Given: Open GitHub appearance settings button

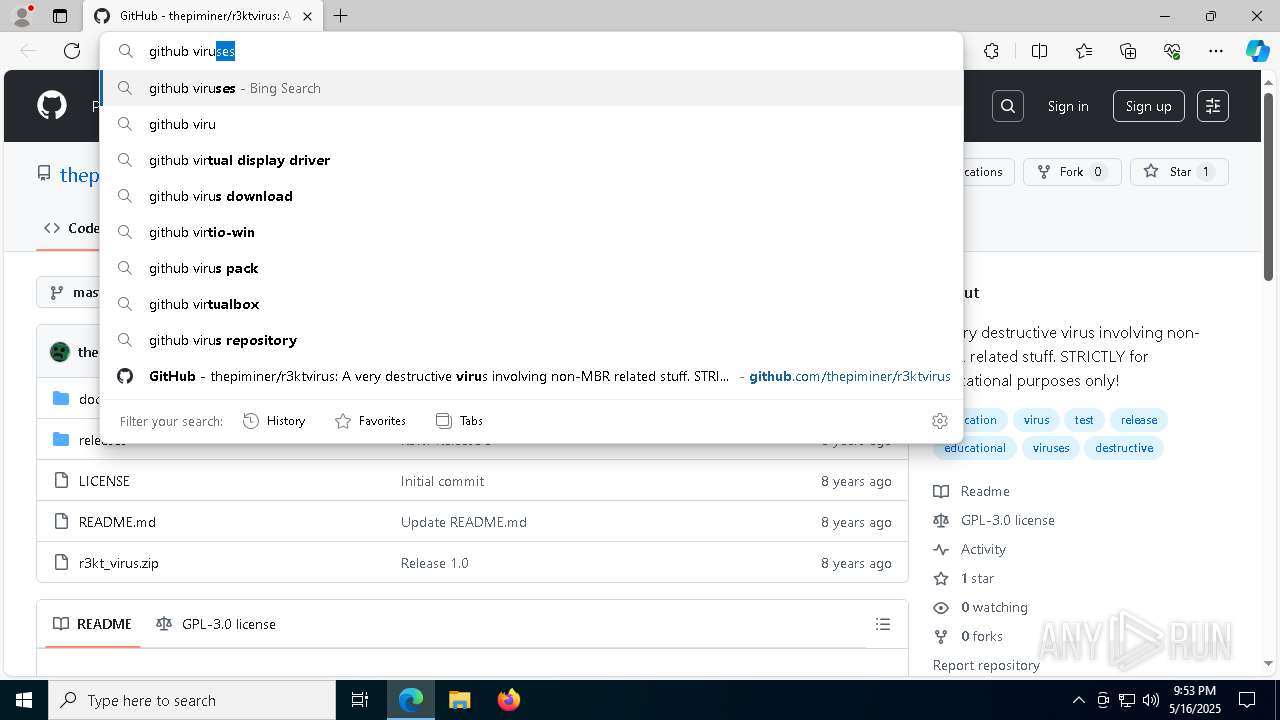Looking at the screenshot, I should click(x=1213, y=106).
